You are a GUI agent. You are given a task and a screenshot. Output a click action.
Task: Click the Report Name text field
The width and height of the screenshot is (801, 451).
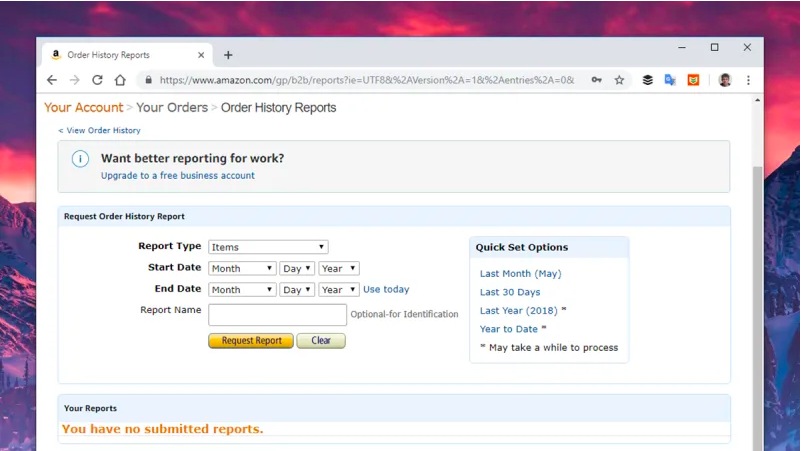pos(277,315)
